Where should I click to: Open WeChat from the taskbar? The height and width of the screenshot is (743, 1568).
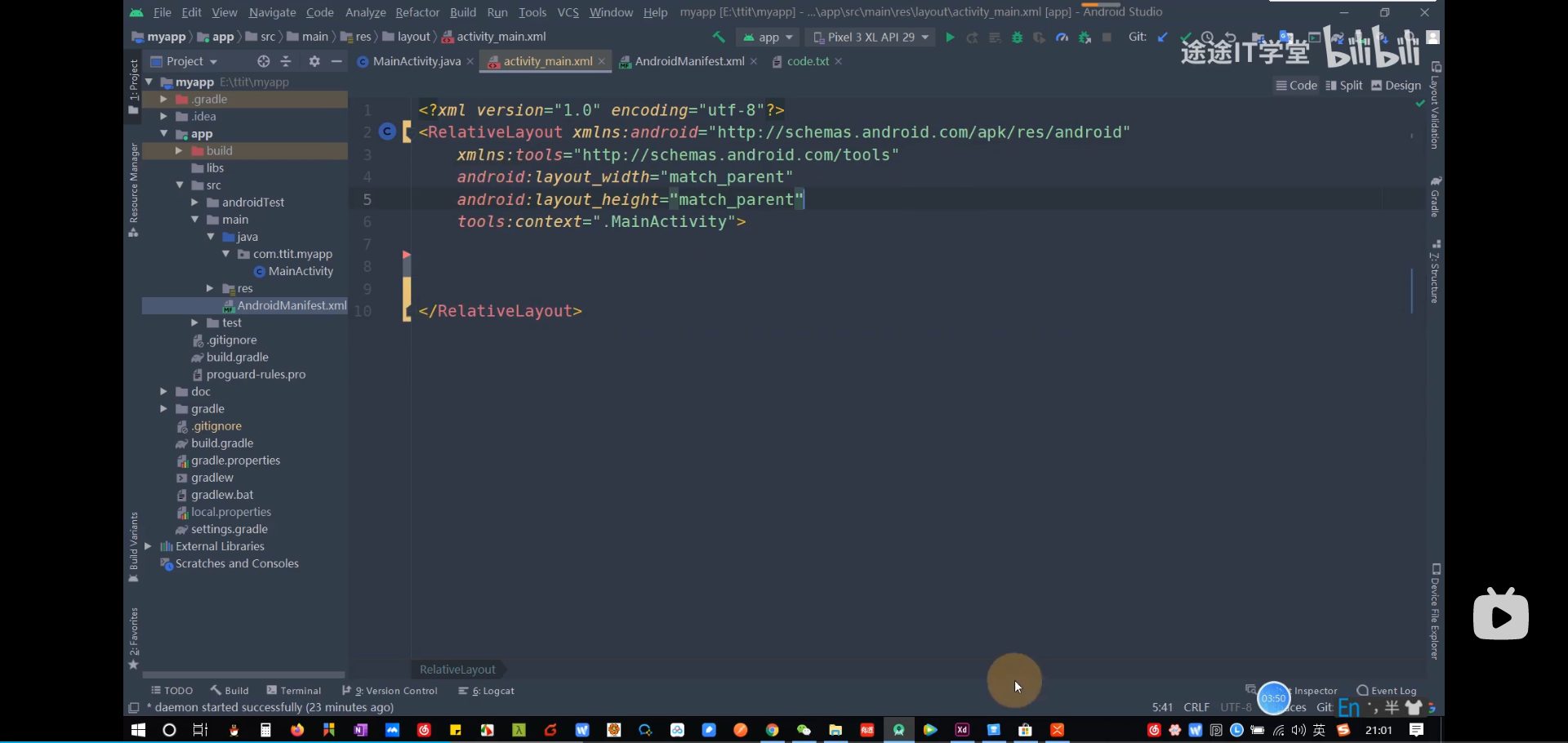804,730
